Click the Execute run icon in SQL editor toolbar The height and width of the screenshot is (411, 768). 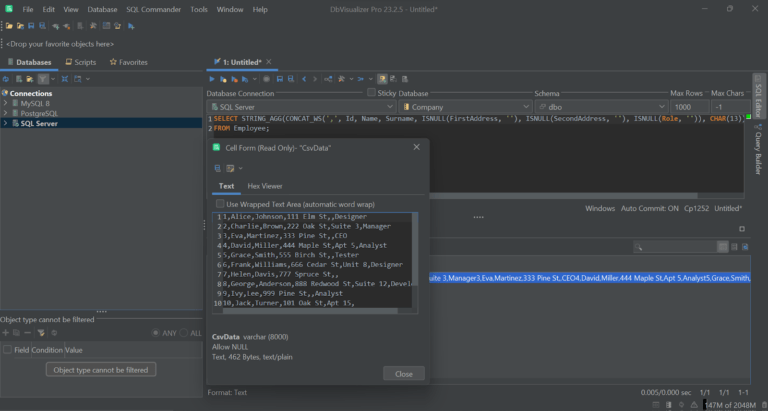point(212,78)
